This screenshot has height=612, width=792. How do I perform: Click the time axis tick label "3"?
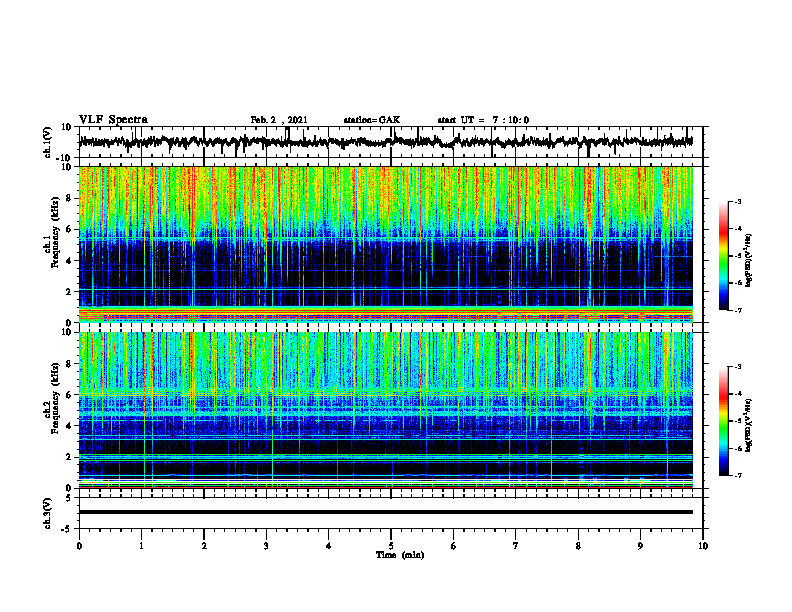266,546
